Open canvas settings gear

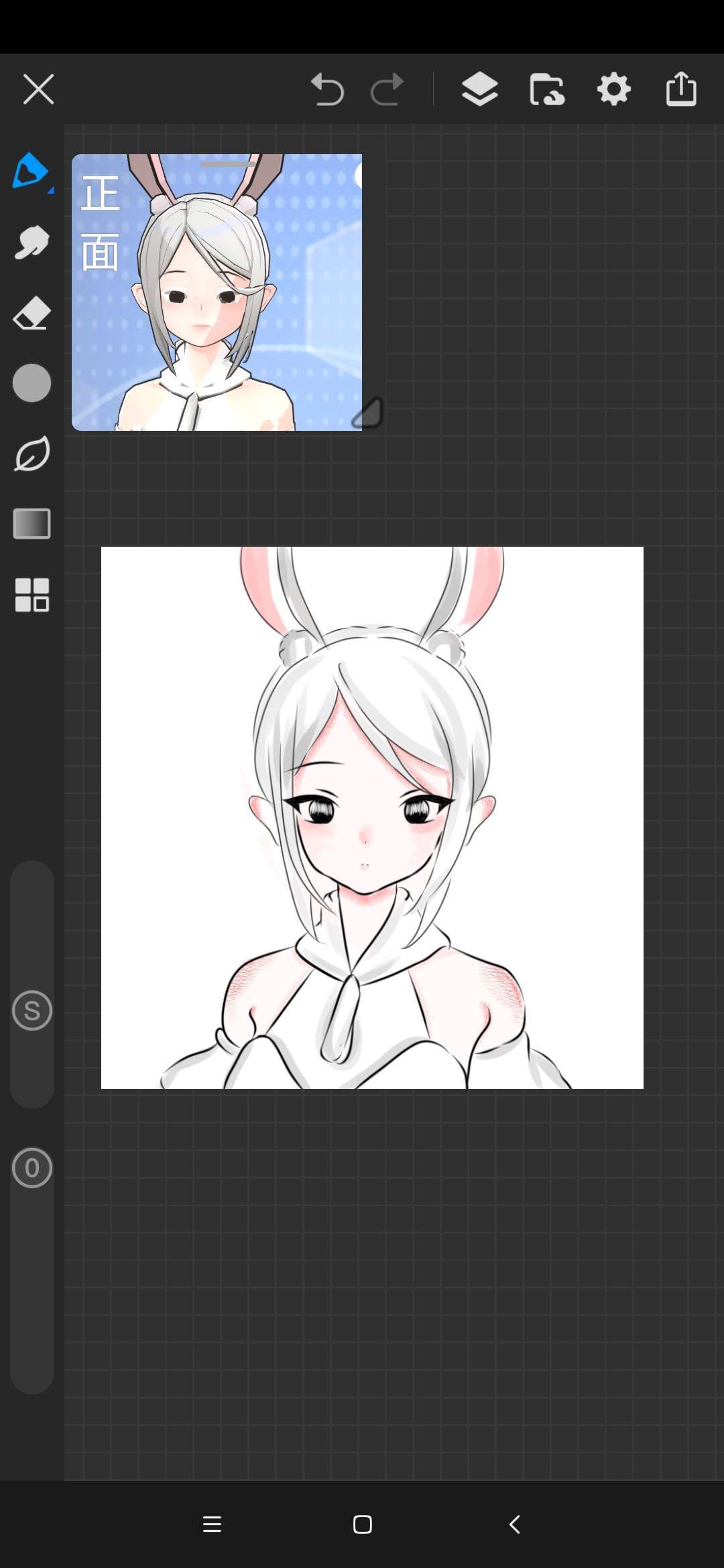point(614,89)
